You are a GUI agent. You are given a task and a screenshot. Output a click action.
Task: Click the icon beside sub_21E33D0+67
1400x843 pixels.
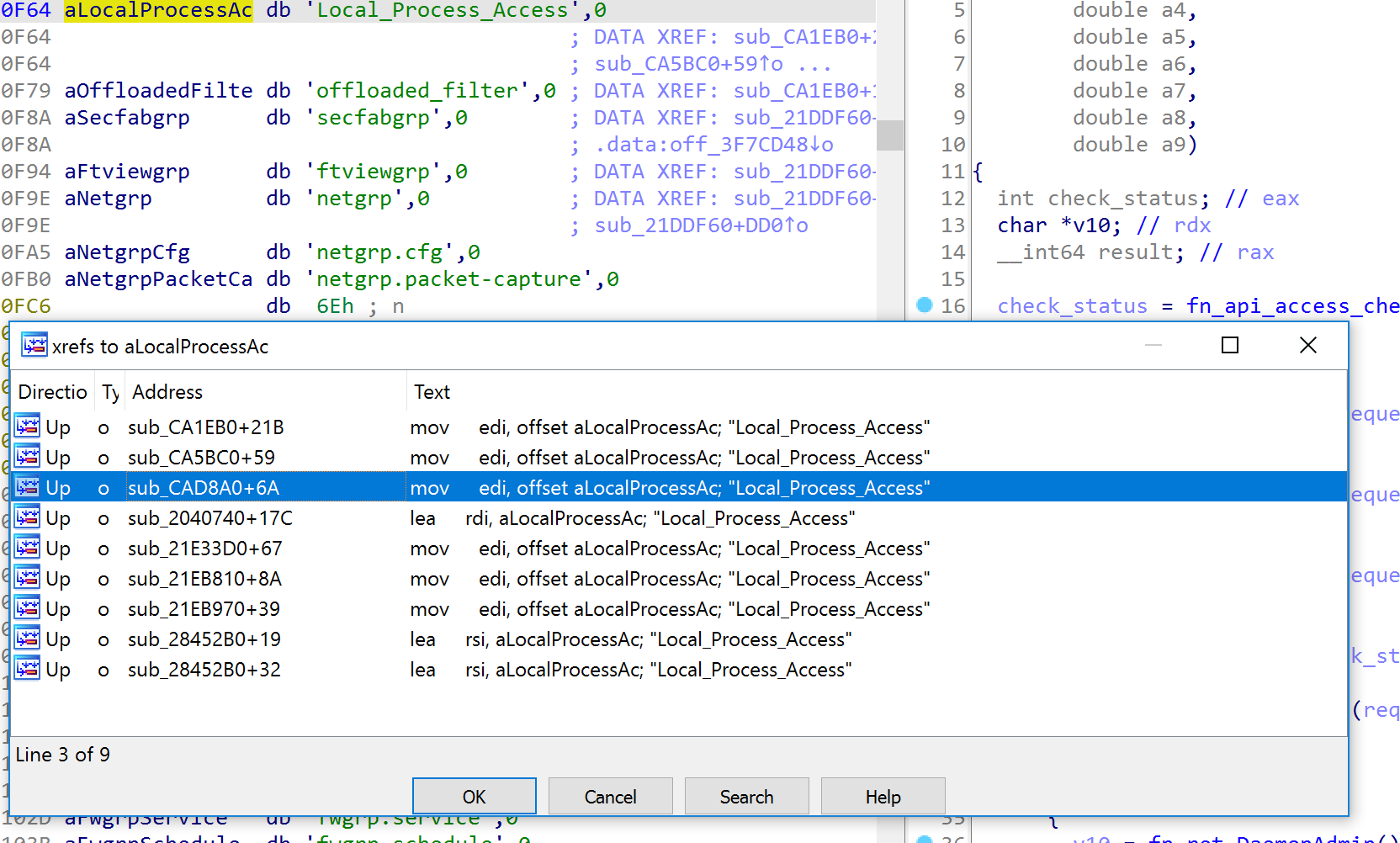(x=27, y=548)
